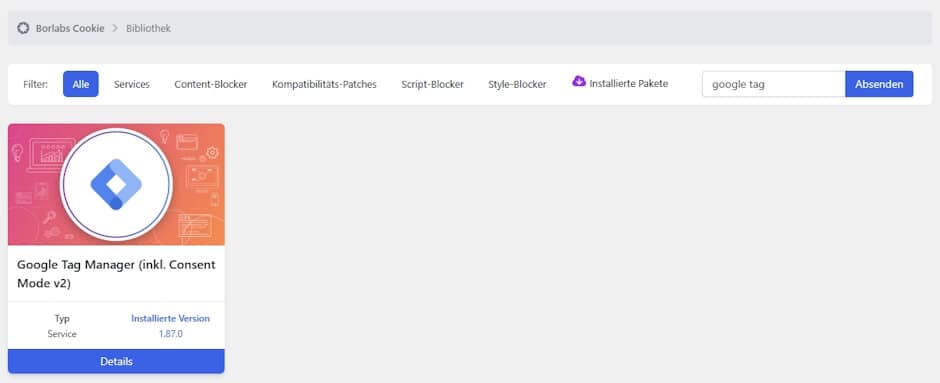Click the Filter: label
Screen dimensions: 940x383
tap(35, 85)
